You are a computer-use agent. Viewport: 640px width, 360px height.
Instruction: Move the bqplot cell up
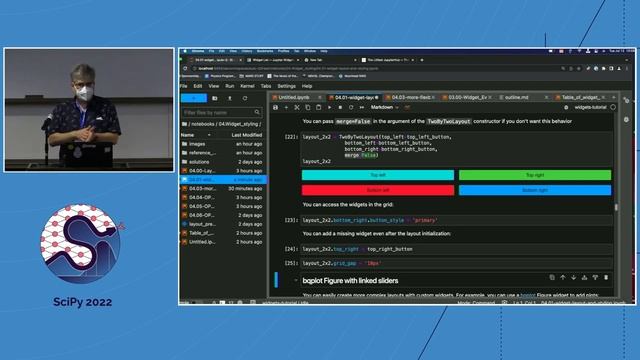(563, 278)
